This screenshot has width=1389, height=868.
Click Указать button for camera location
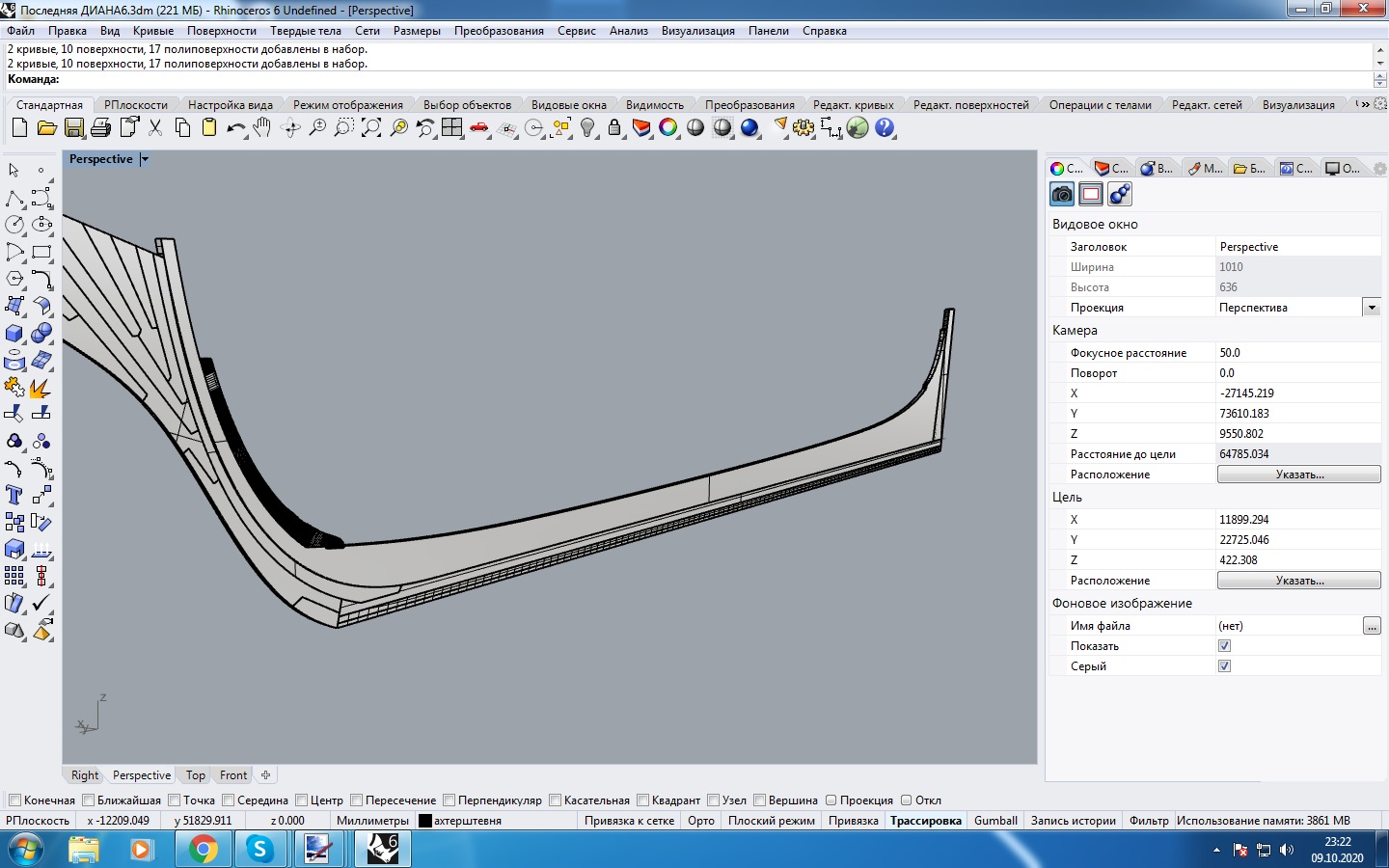click(1299, 475)
